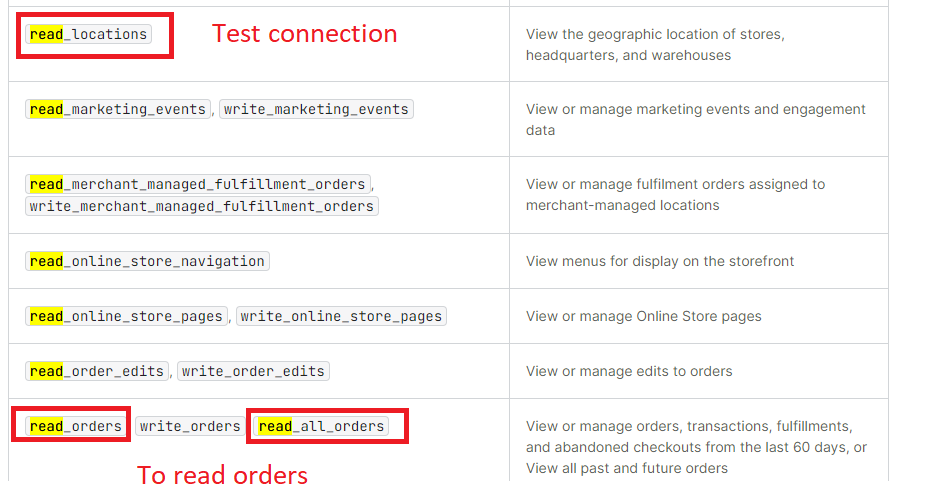Screen dimensions: 928x494
Task: Click the read_marketing_events scope tag
Action: click(x=118, y=109)
